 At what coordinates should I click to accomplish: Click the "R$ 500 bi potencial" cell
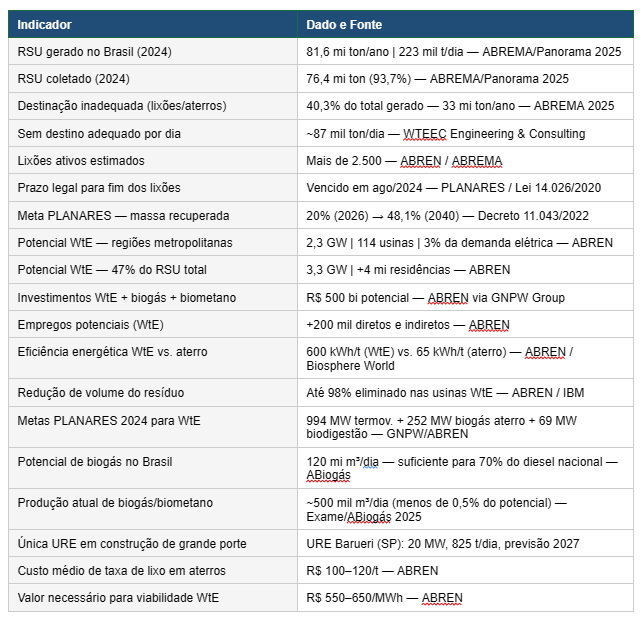pos(435,297)
